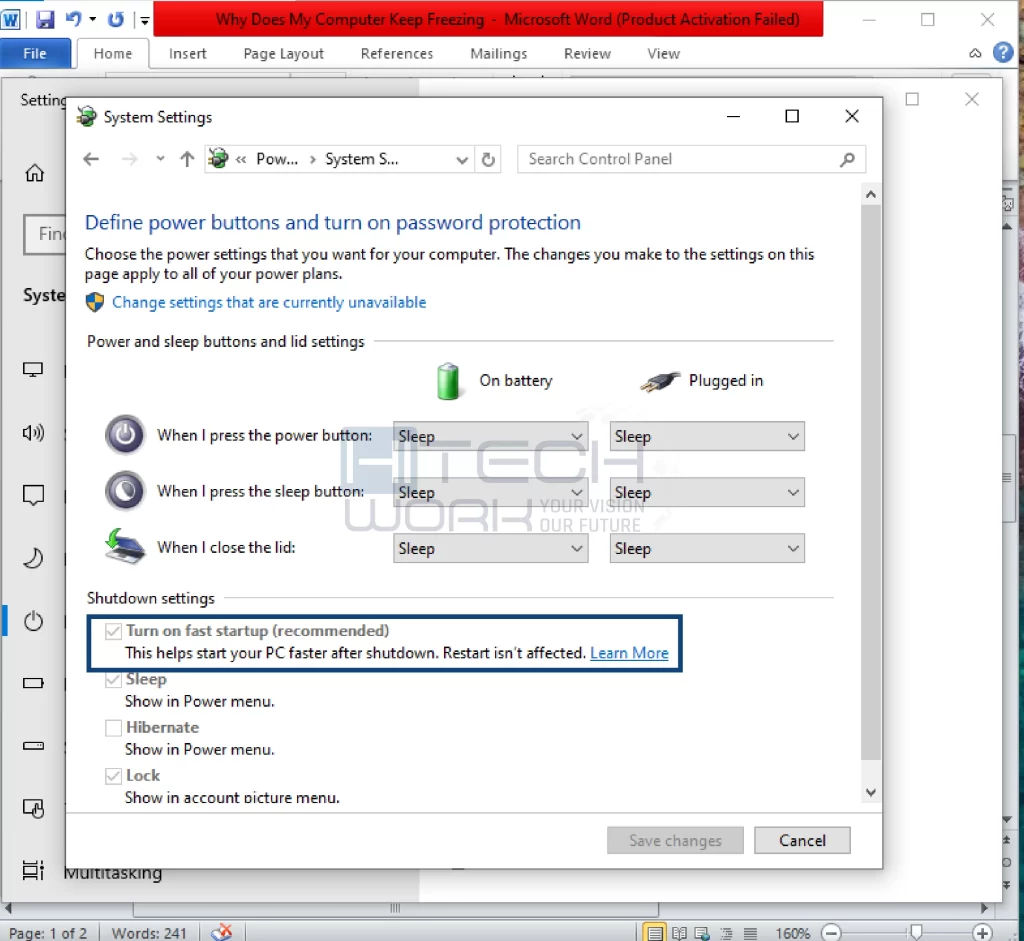This screenshot has width=1024, height=941.
Task: Open sleep button On battery dropdown
Action: (x=490, y=492)
